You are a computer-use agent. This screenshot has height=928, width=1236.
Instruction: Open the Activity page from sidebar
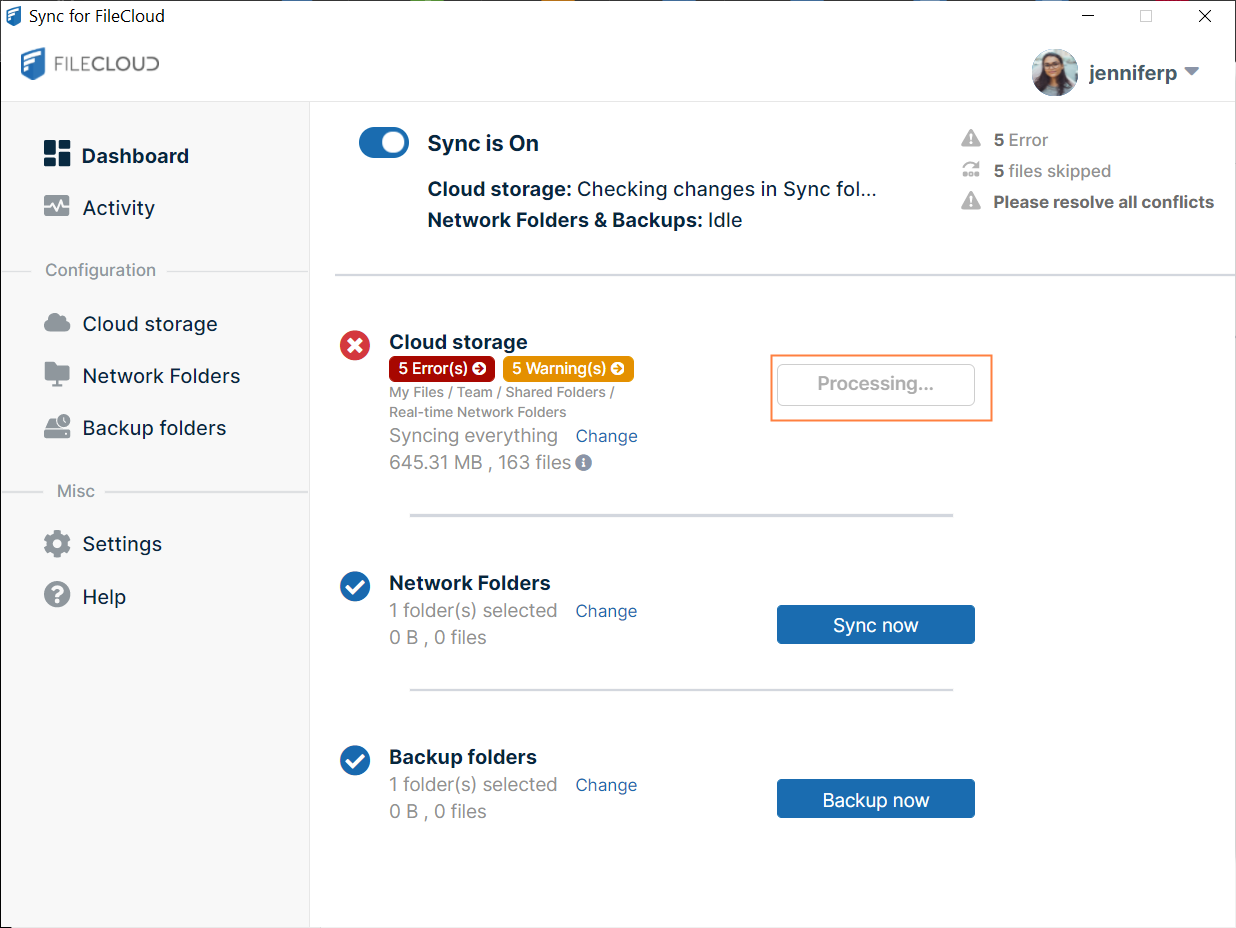pyautogui.click(x=118, y=208)
